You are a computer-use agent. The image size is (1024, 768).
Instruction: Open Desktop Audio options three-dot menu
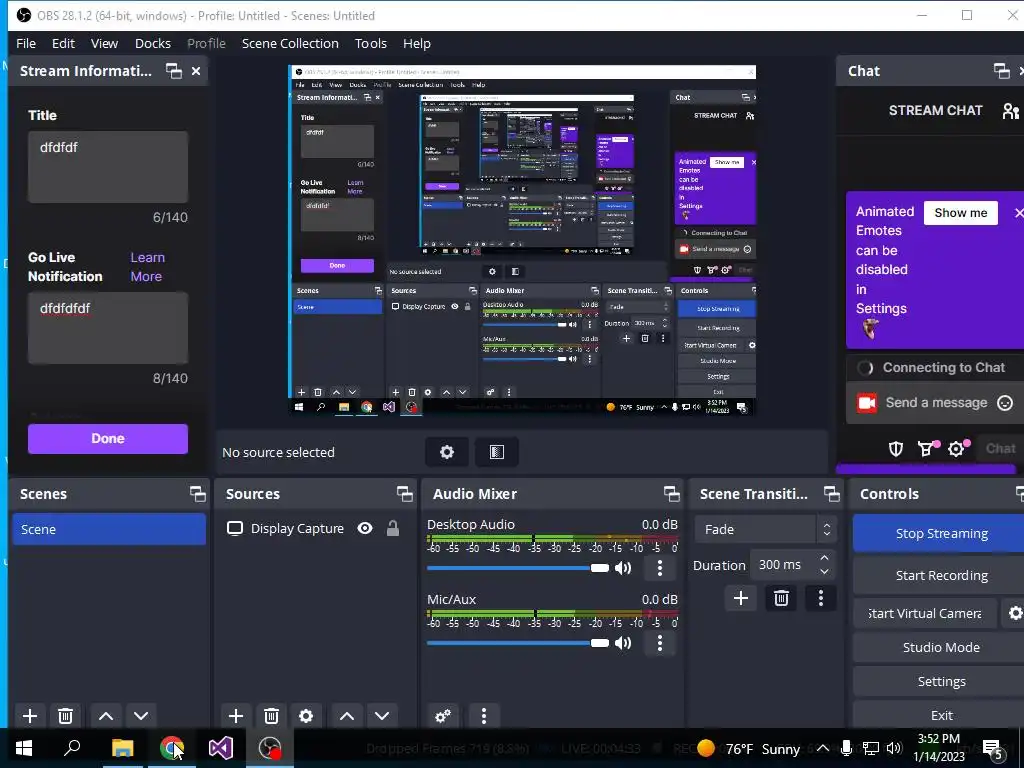point(660,568)
